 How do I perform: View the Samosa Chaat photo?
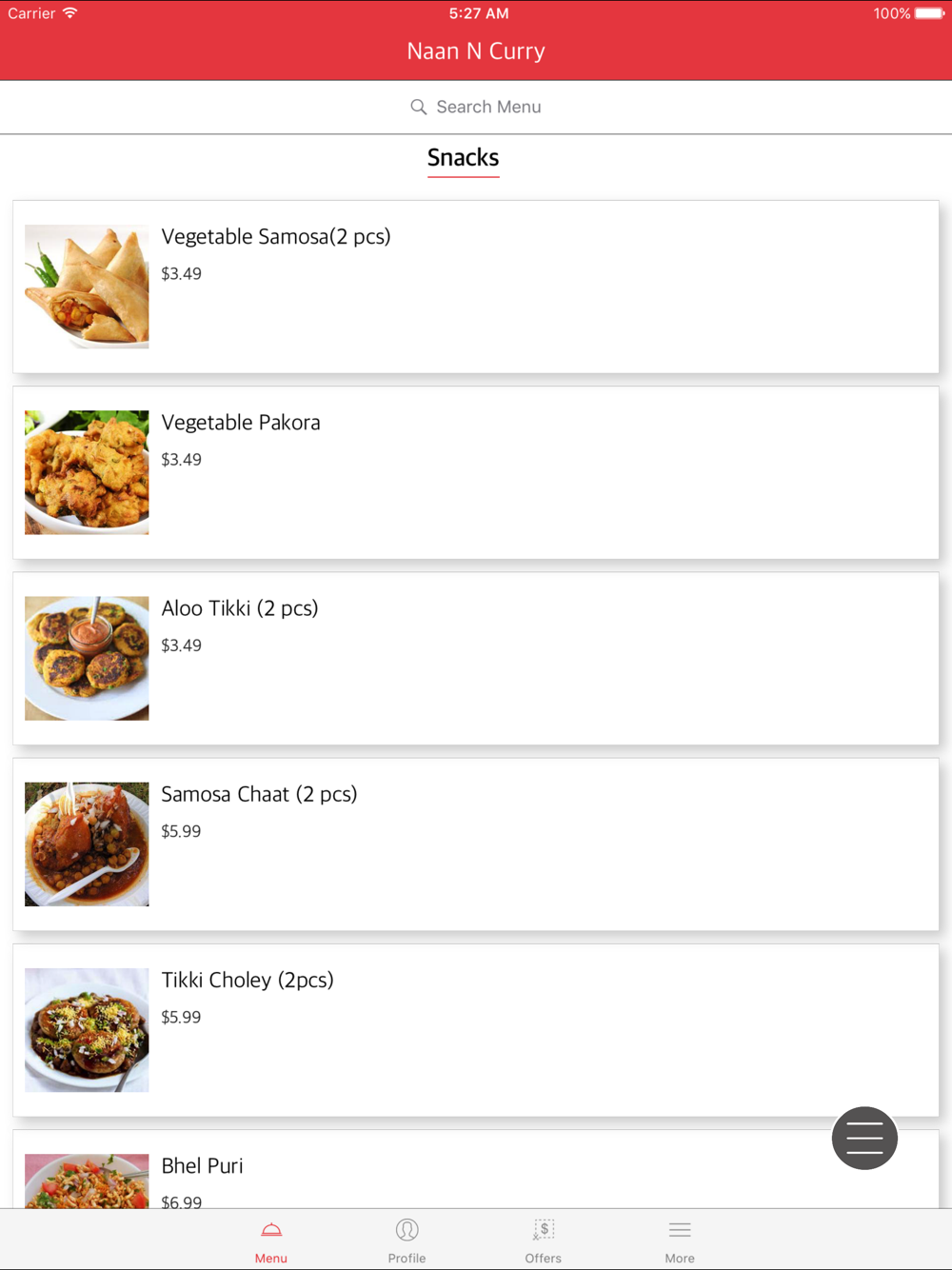[87, 844]
